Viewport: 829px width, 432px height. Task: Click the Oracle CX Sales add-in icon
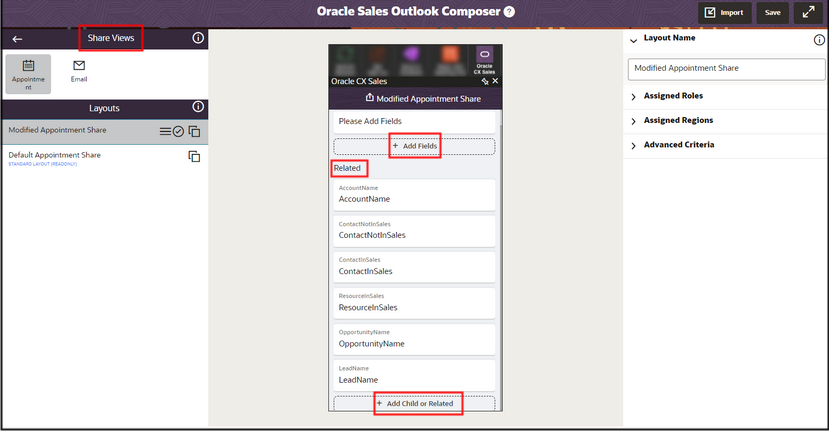click(484, 60)
